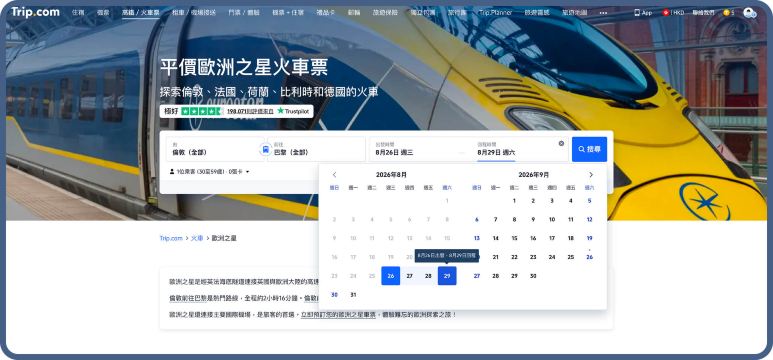Screen dimensions: 773x360
Task: Click the 平價歐洲之星火車票 headline
Action: (x=244, y=67)
